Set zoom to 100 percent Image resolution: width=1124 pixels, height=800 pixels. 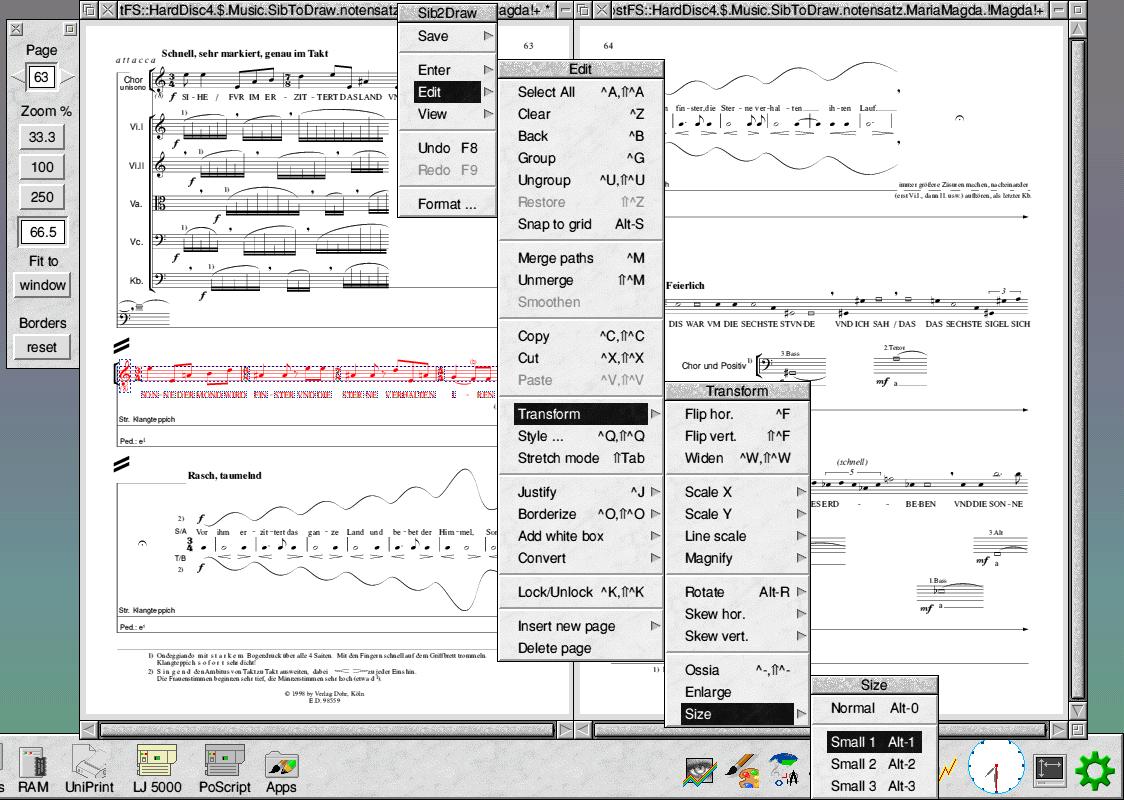(42, 167)
